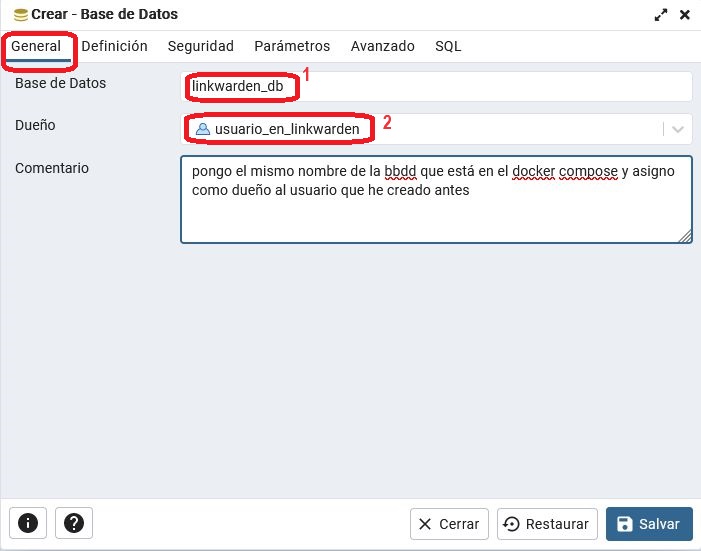Open the info icon button

pos(29,523)
